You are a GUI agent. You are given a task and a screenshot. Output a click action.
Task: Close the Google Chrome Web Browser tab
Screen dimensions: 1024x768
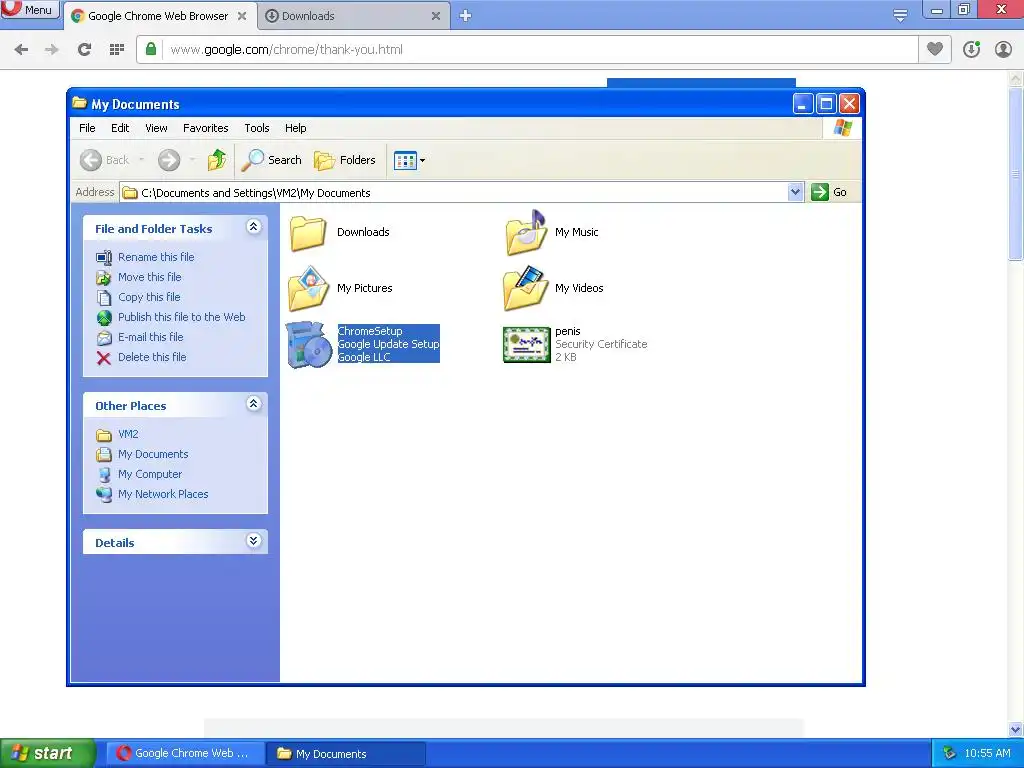[x=242, y=16]
